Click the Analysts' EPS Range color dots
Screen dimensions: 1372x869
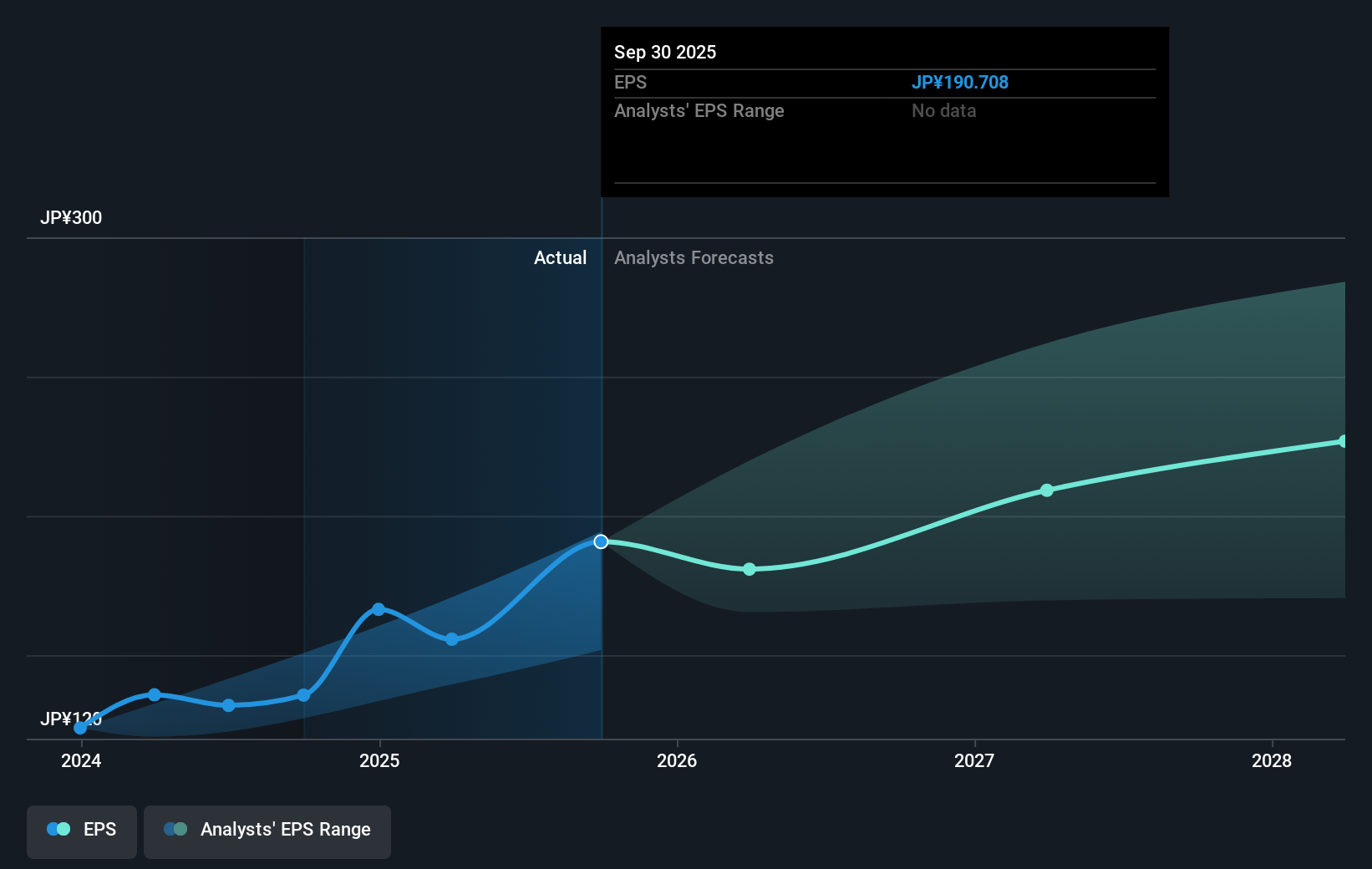click(175, 829)
